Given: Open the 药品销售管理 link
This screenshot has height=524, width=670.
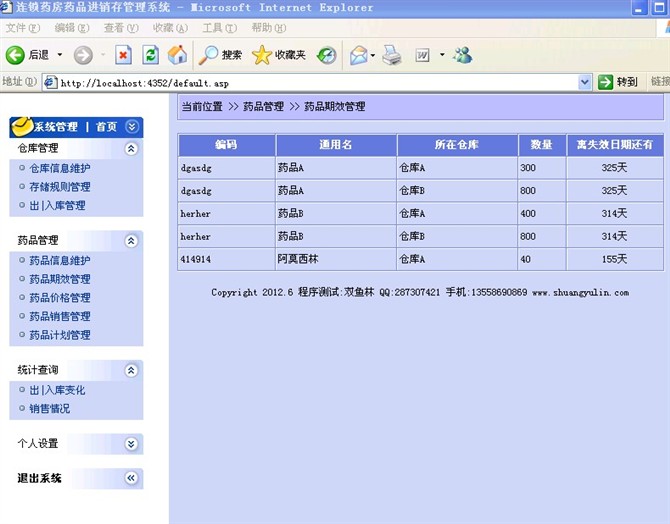Looking at the screenshot, I should [x=60, y=316].
